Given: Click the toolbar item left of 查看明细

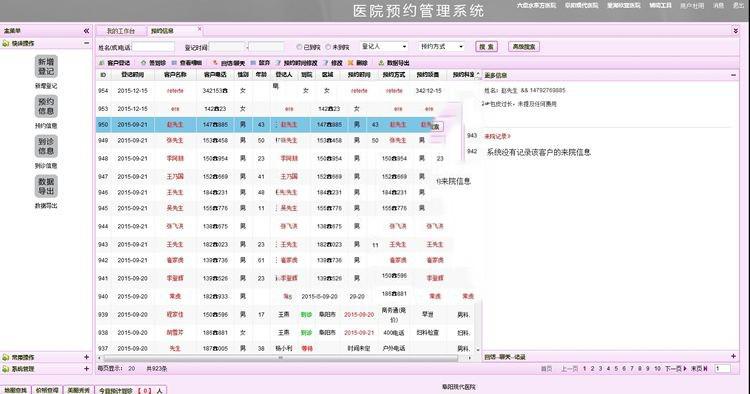Looking at the screenshot, I should [153, 63].
